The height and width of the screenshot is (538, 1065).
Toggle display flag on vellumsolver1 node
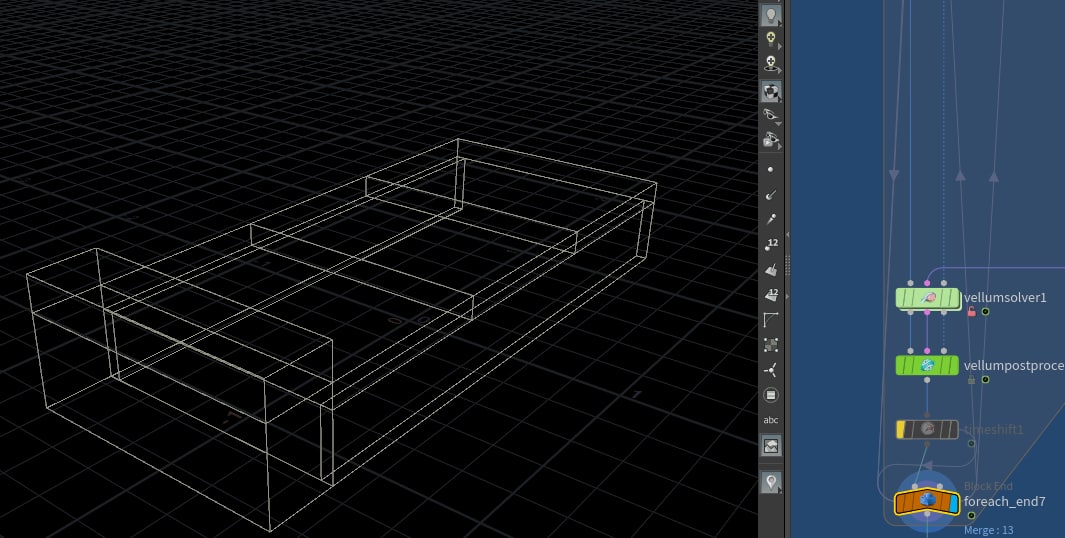click(x=954, y=298)
